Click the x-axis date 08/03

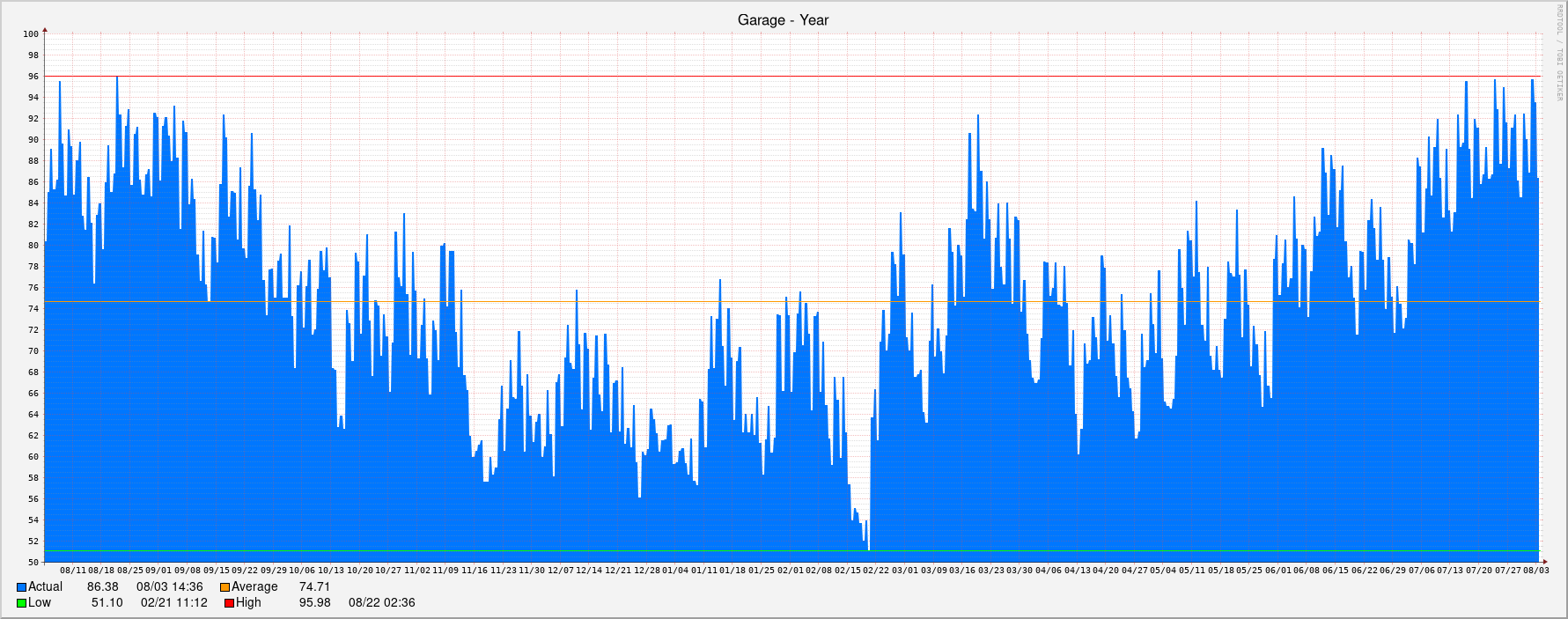[1535, 571]
